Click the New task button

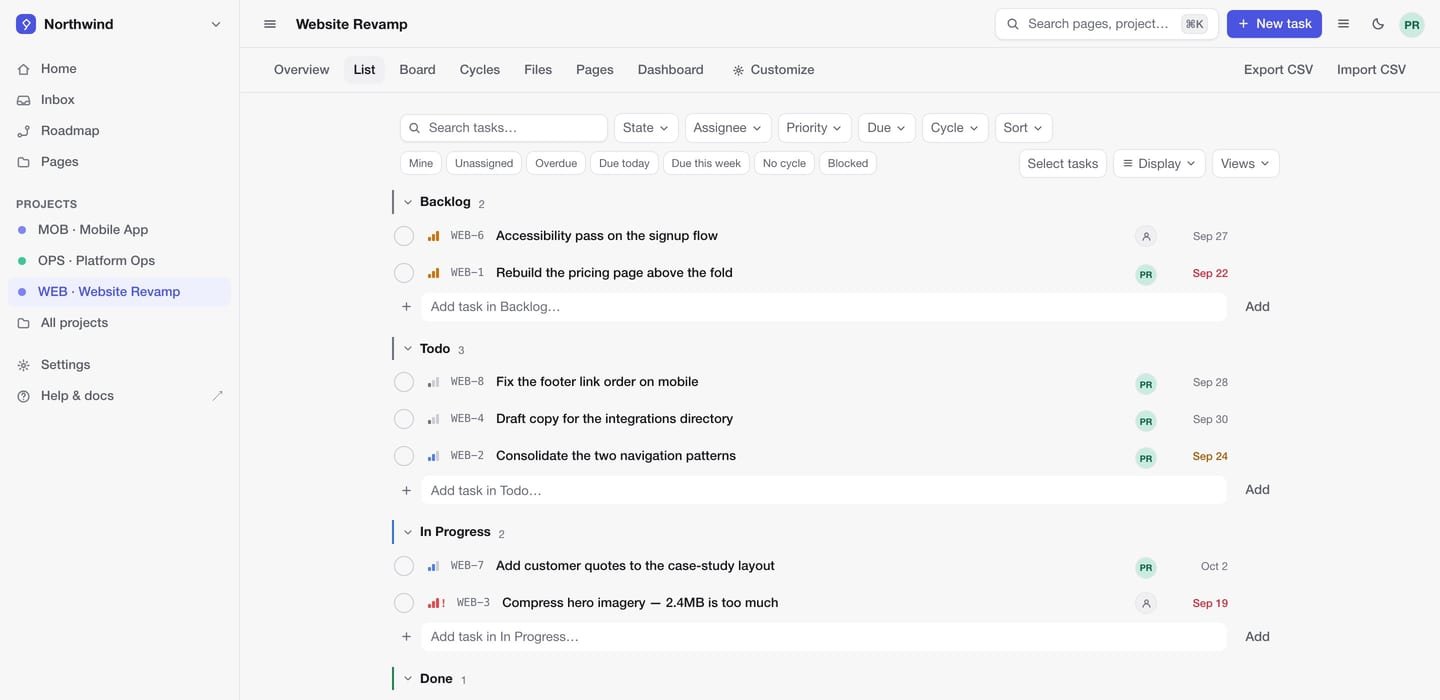tap(1274, 24)
